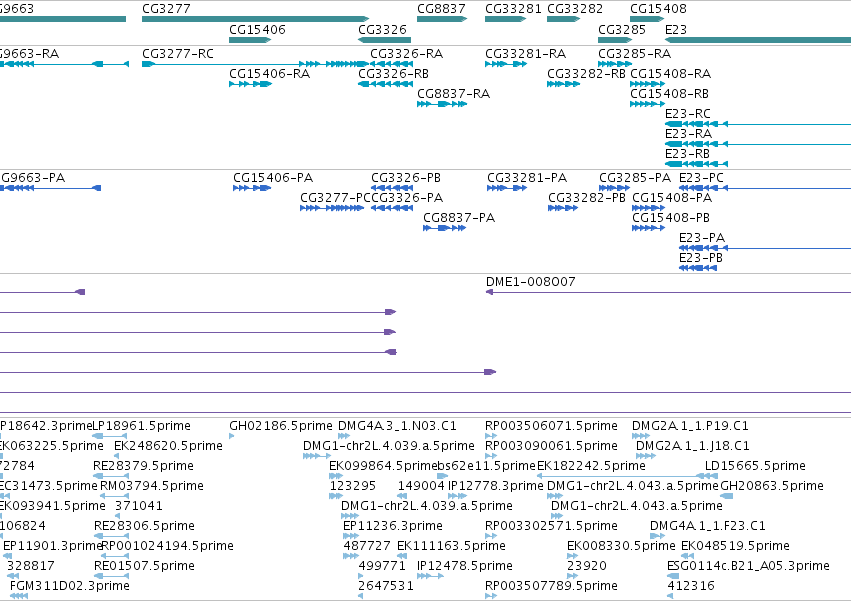This screenshot has height=601, width=851.
Task: Select the EK182242.5prime EST
Action: (x=627, y=476)
